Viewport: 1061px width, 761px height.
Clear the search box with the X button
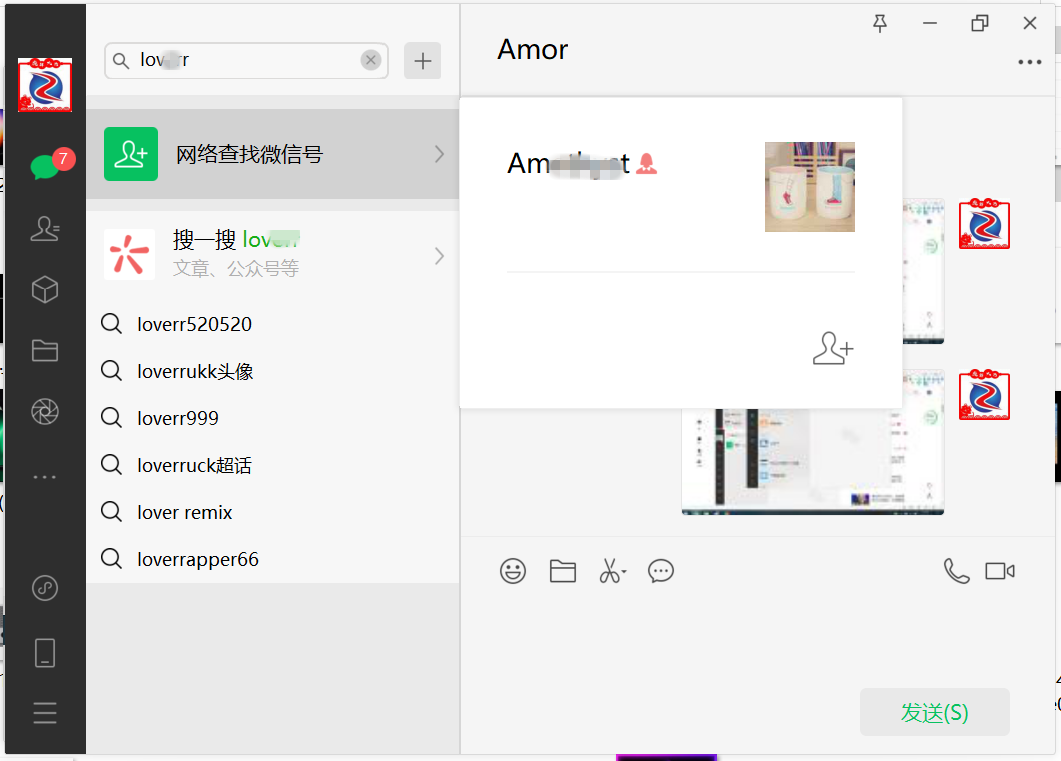click(x=371, y=60)
